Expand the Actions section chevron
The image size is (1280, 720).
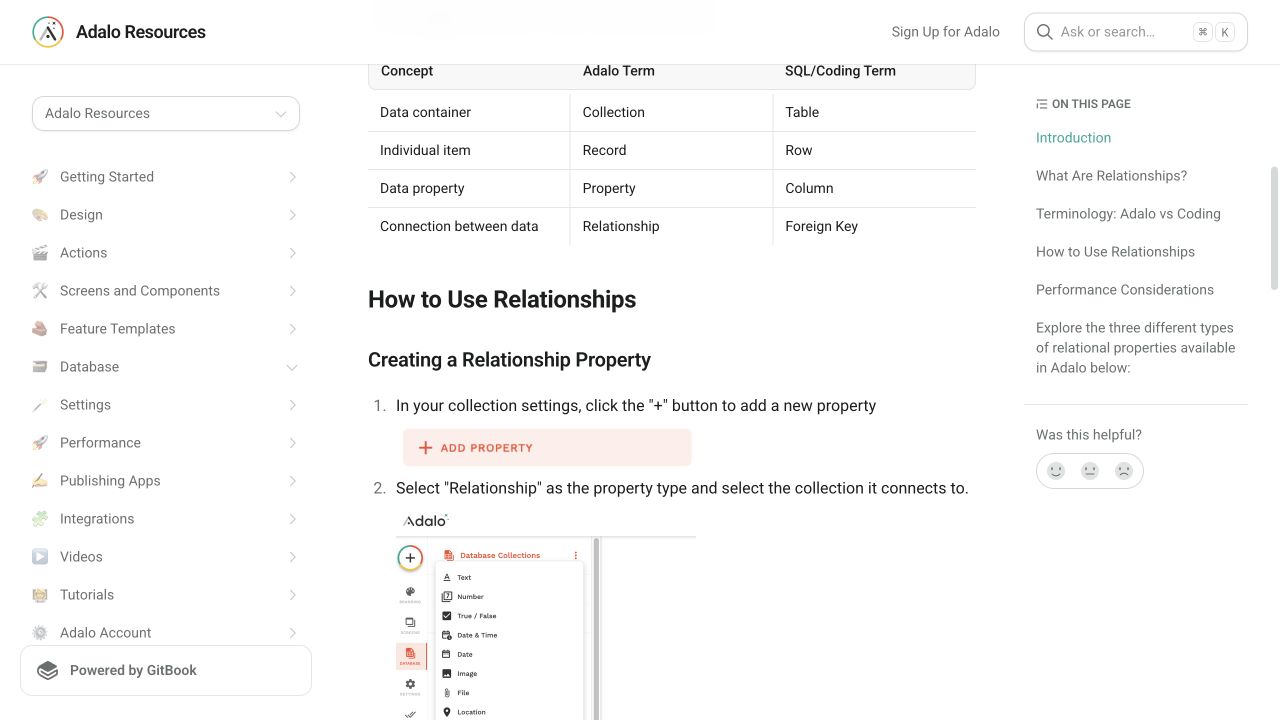[x=292, y=253]
